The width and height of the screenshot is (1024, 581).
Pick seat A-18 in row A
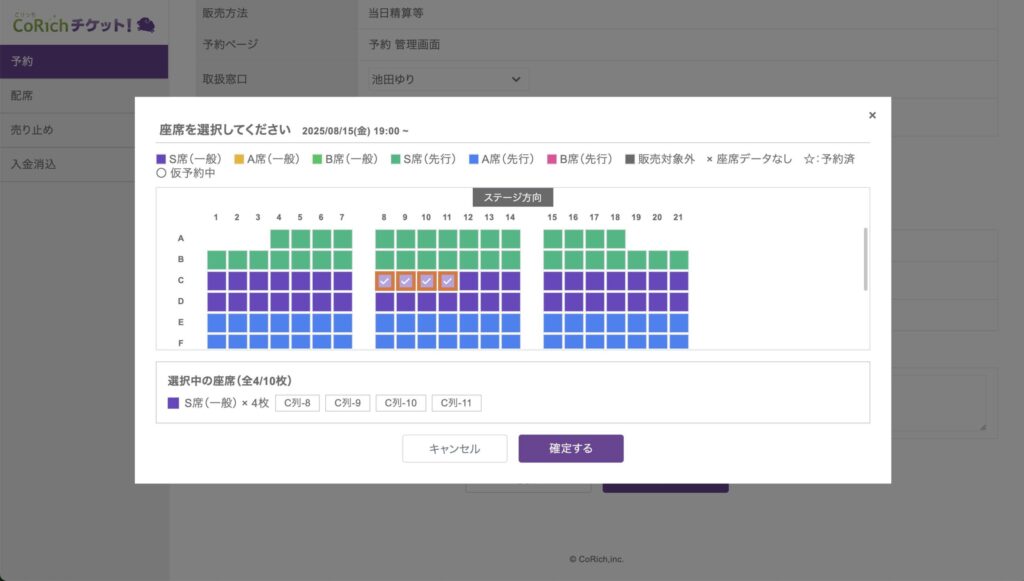click(616, 238)
